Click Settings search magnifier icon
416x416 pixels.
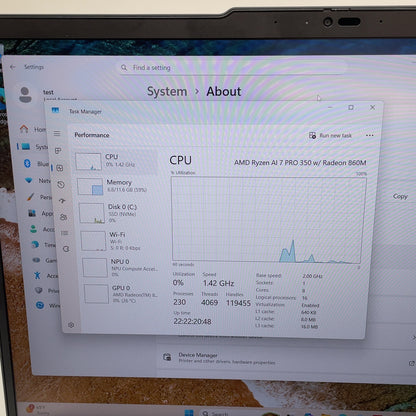124,68
